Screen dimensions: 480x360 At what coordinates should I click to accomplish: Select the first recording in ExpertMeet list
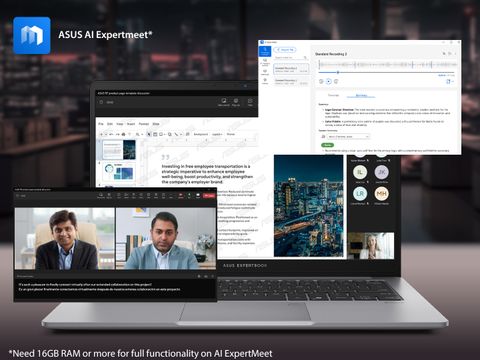coord(291,69)
